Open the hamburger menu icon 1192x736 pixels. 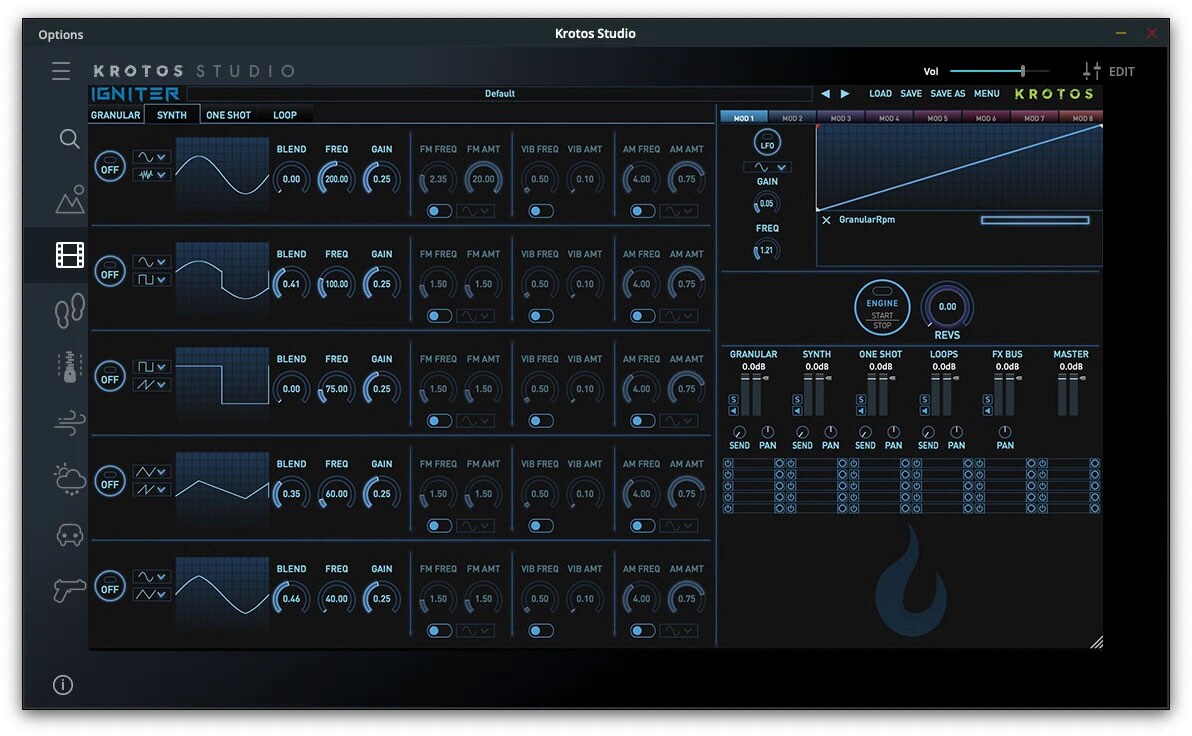(x=62, y=71)
